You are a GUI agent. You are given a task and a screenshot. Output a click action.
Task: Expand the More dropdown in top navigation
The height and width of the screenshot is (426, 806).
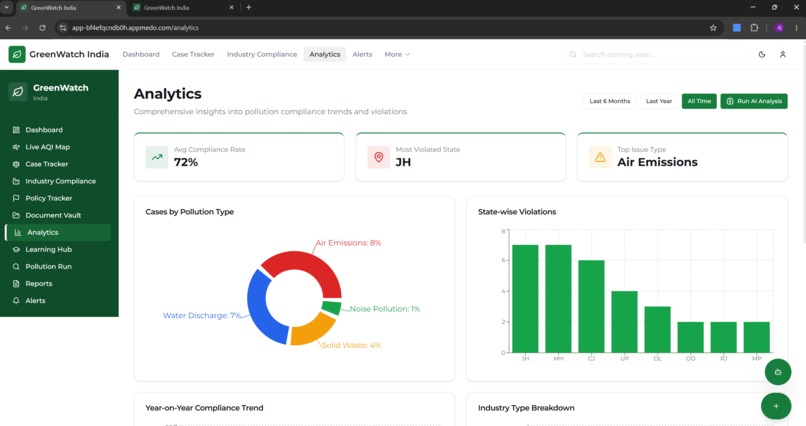[x=397, y=54]
